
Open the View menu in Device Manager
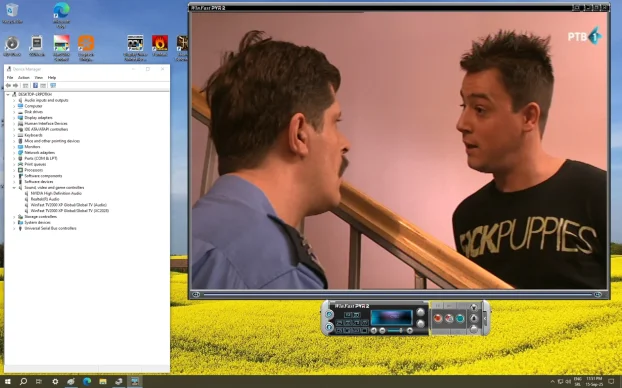click(38, 77)
